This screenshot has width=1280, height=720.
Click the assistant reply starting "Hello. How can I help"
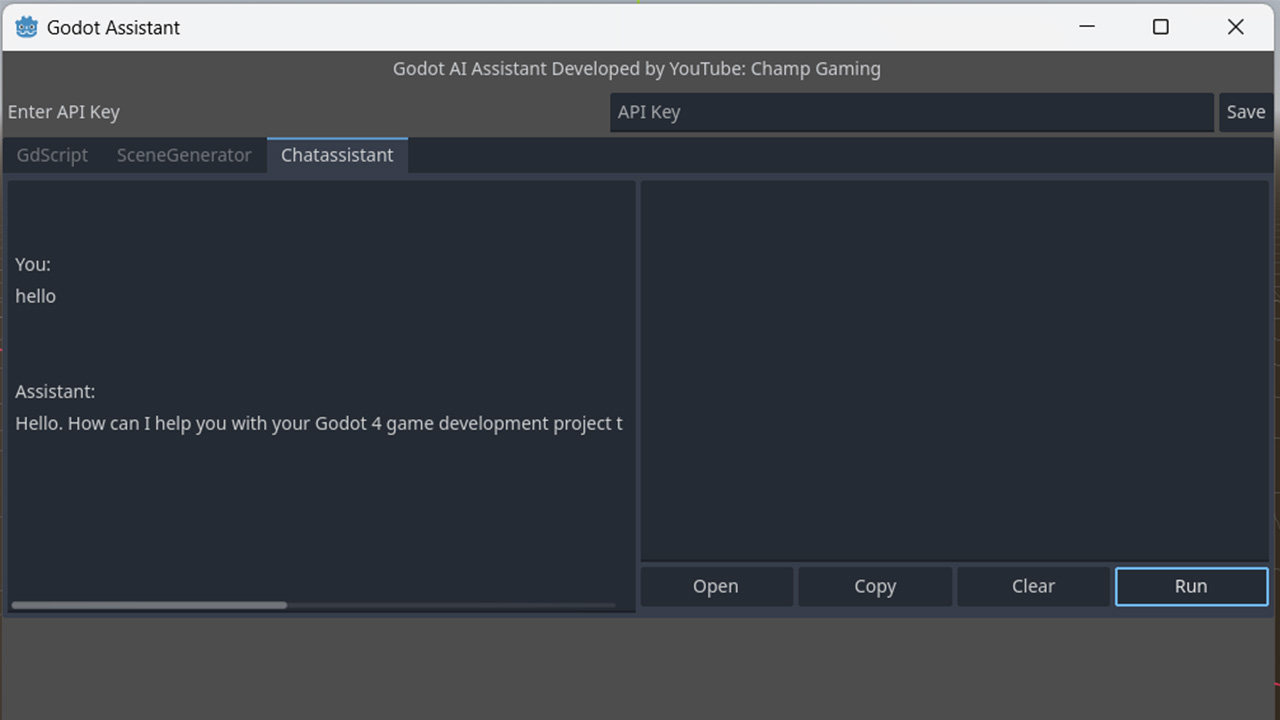pos(319,423)
